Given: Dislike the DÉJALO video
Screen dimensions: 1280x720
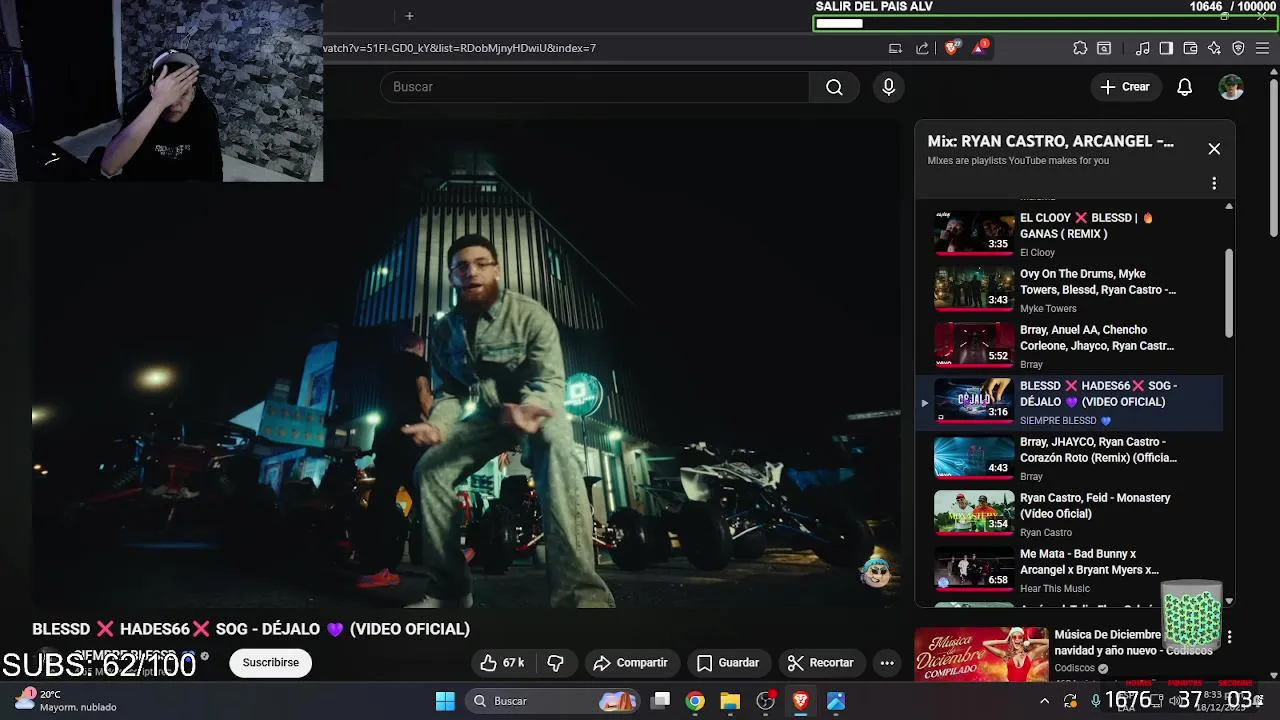Looking at the screenshot, I should point(556,663).
